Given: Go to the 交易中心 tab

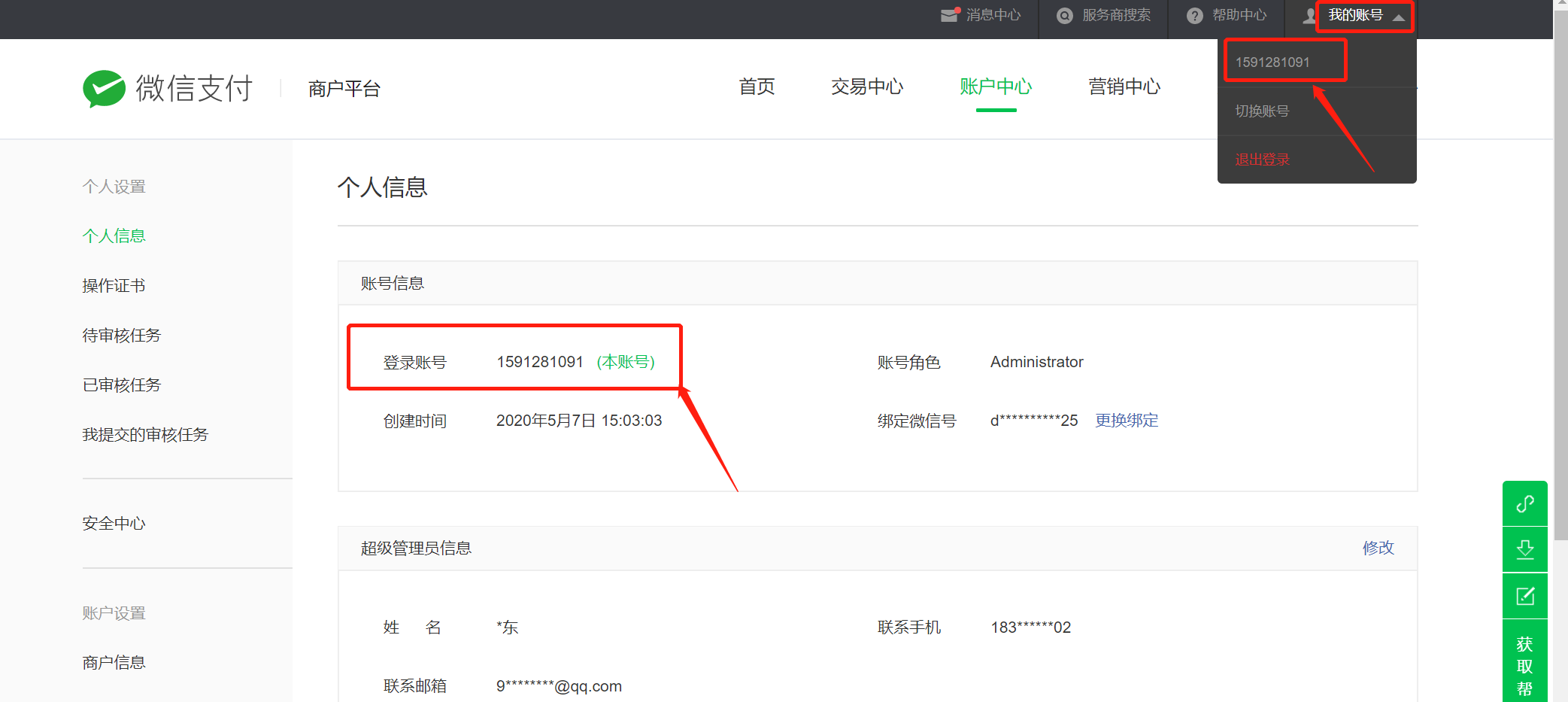Looking at the screenshot, I should [x=867, y=87].
